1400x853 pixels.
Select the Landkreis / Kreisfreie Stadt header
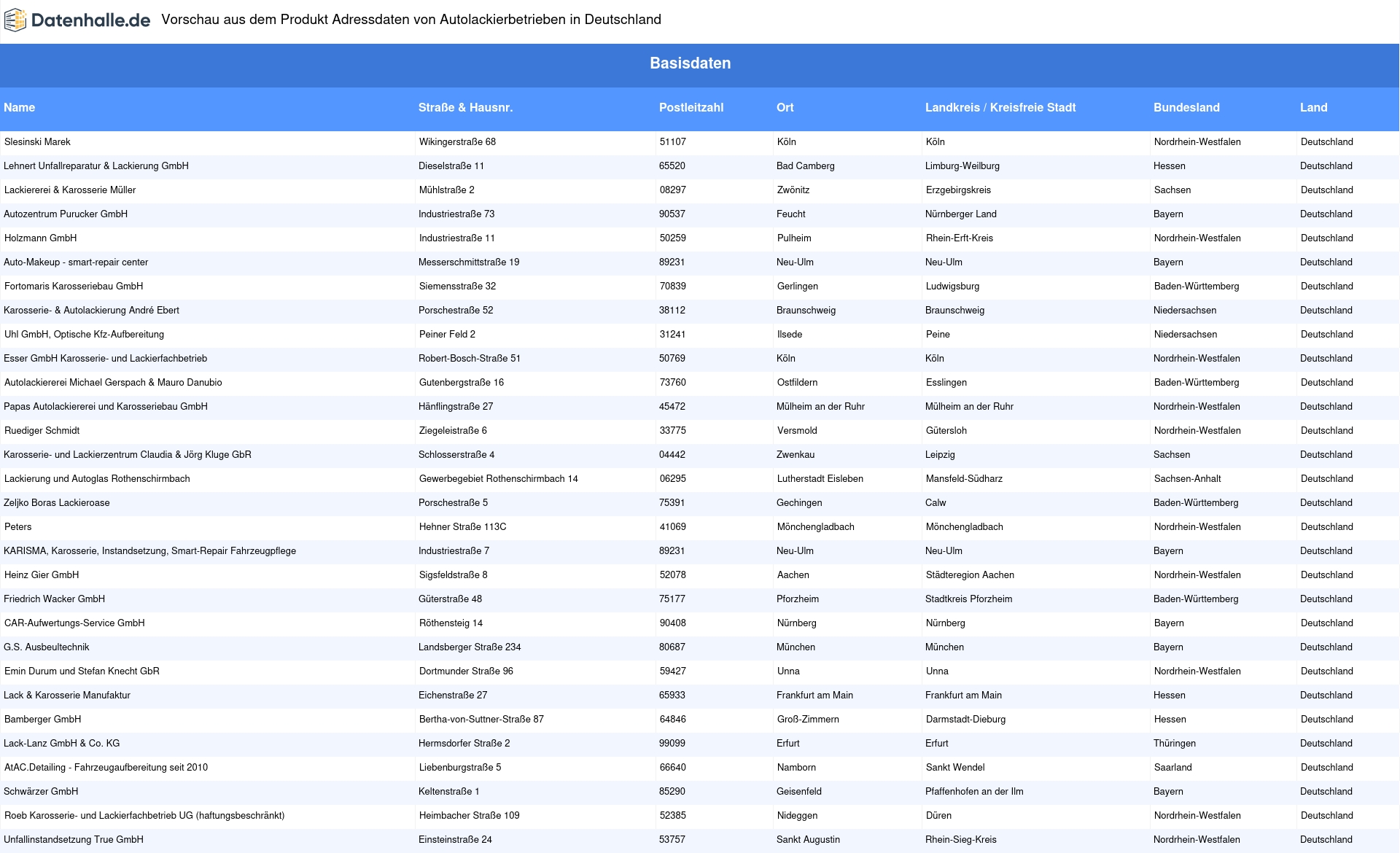1000,108
